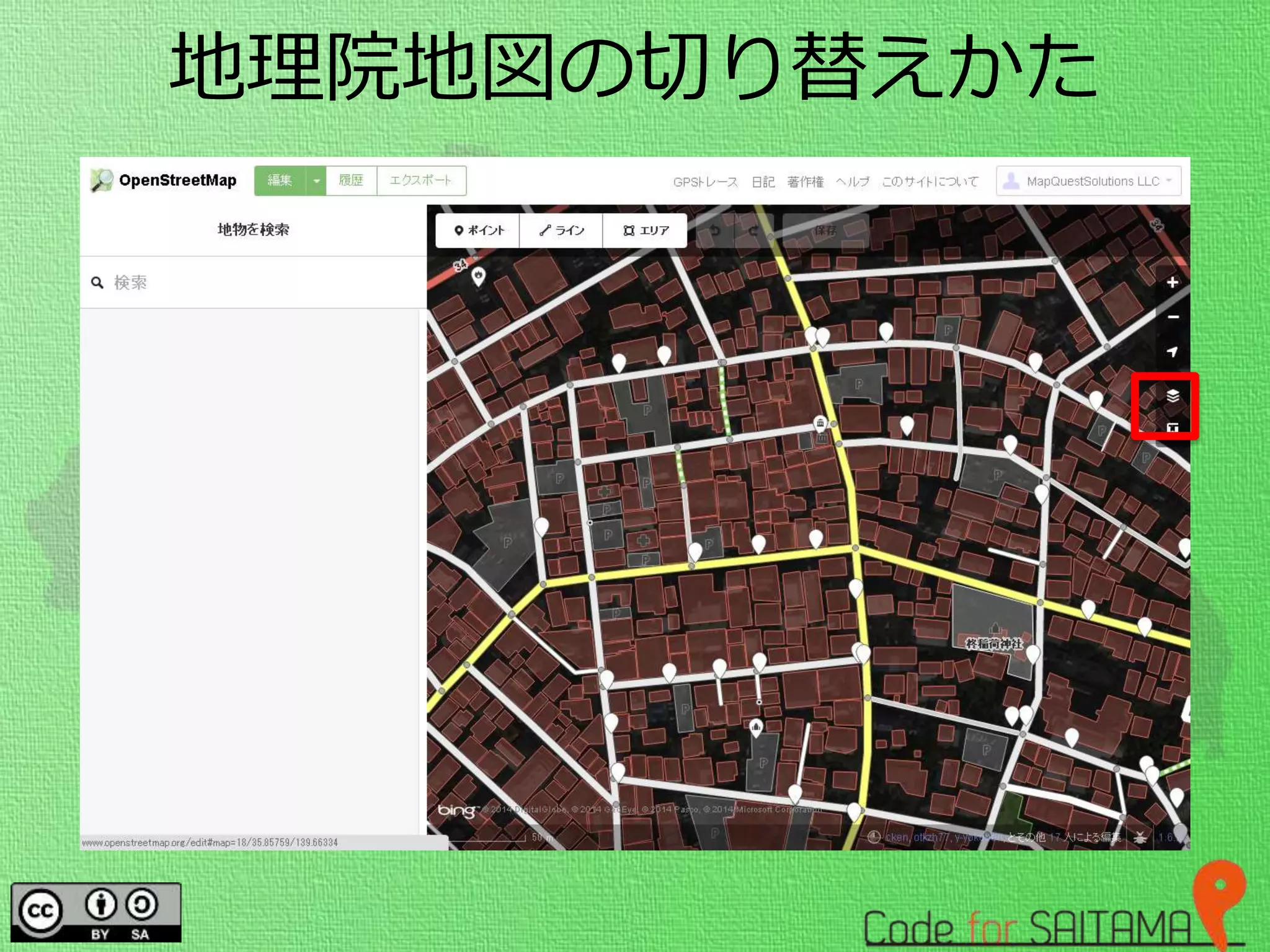This screenshot has width=1270, height=952.
Task: Open the 著作権 copyright link
Action: [x=806, y=182]
